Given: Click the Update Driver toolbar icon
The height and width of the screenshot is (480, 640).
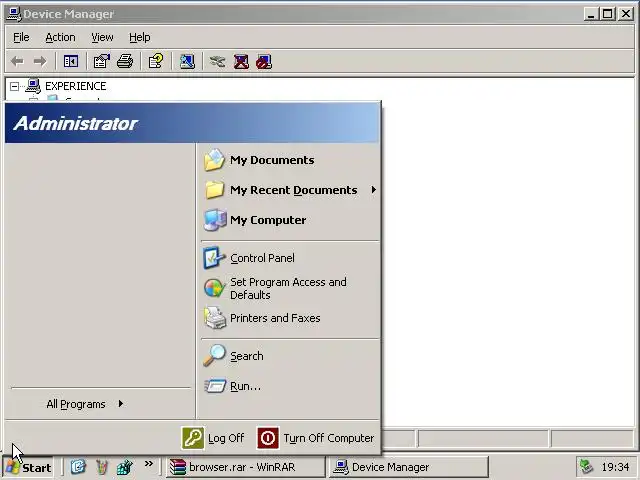Looking at the screenshot, I should [218, 62].
